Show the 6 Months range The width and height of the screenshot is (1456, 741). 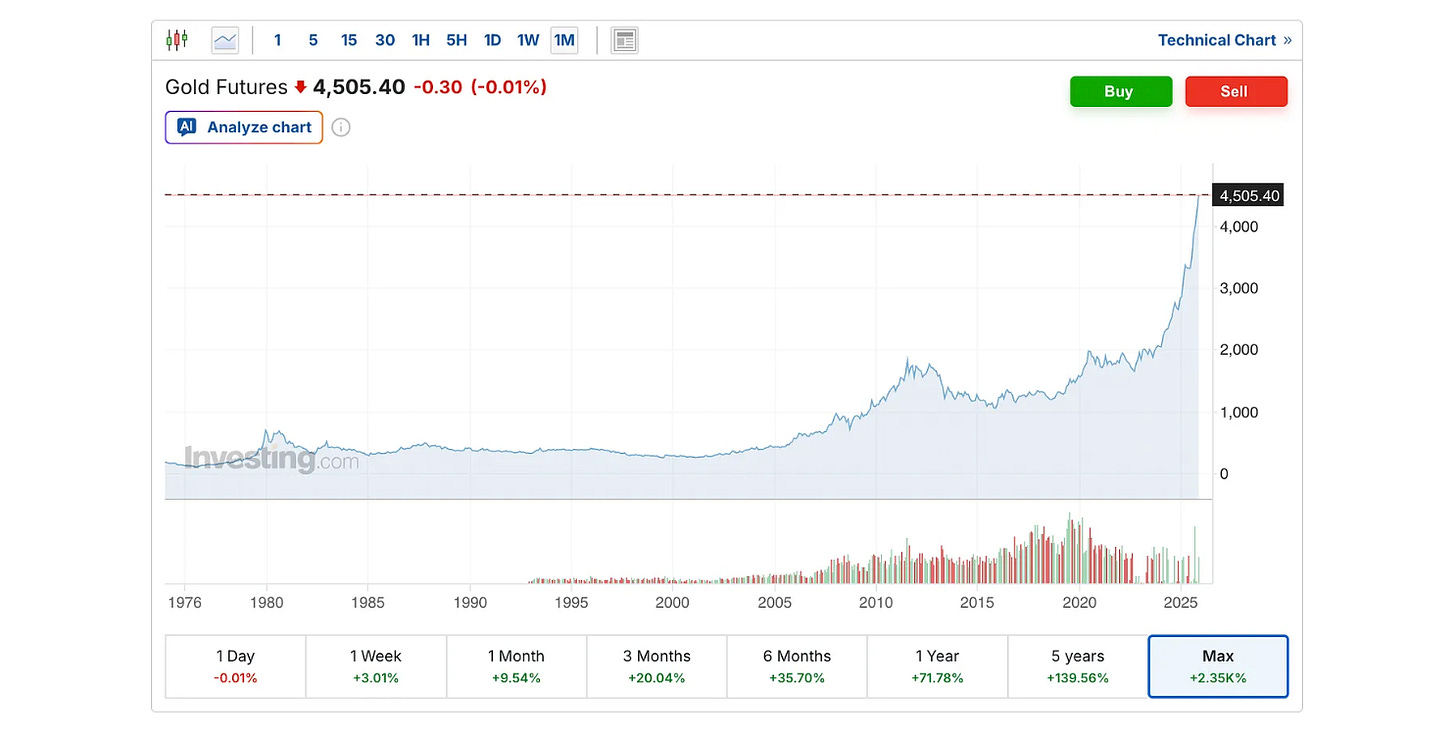click(796, 666)
